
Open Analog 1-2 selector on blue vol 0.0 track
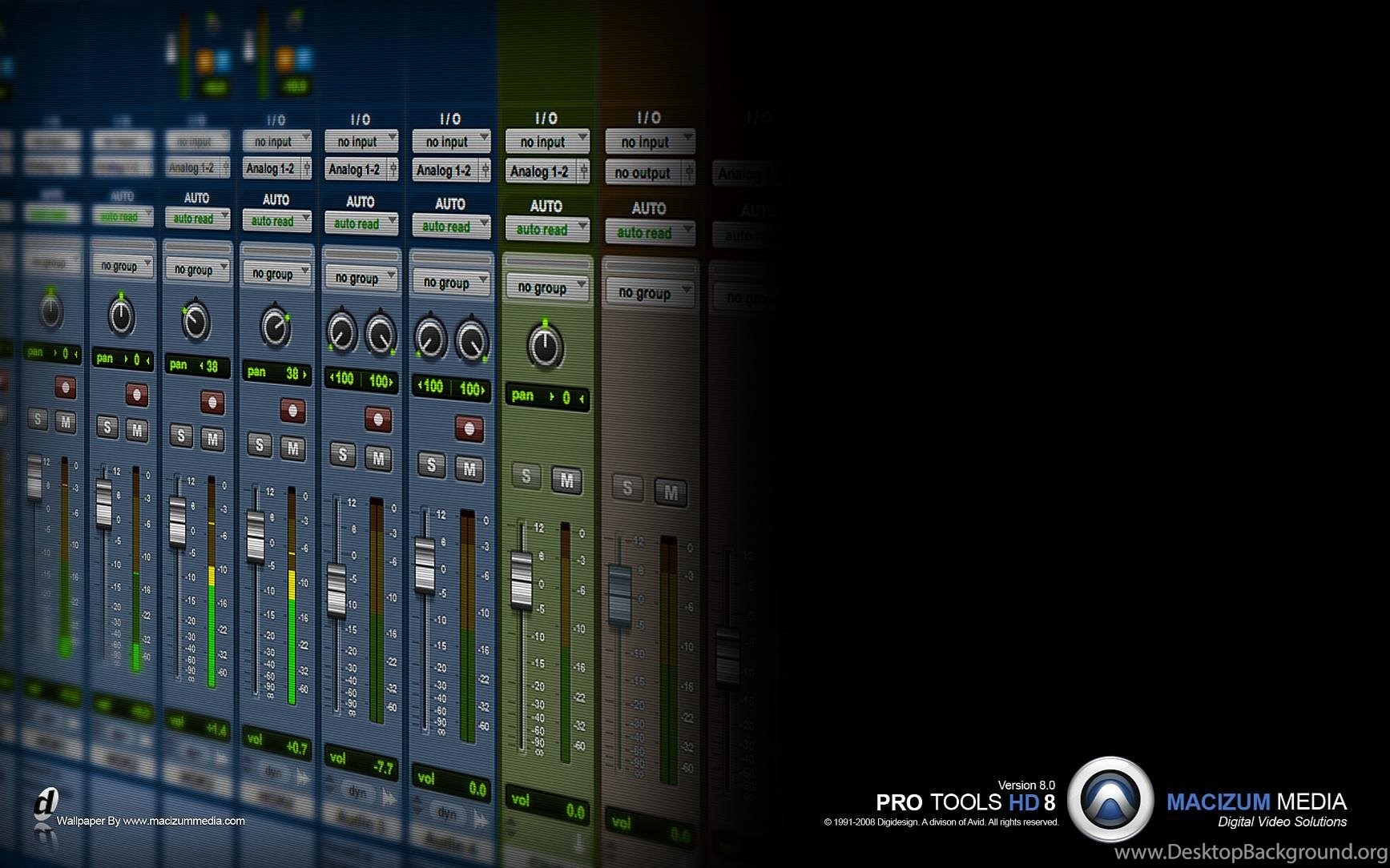pos(445,171)
